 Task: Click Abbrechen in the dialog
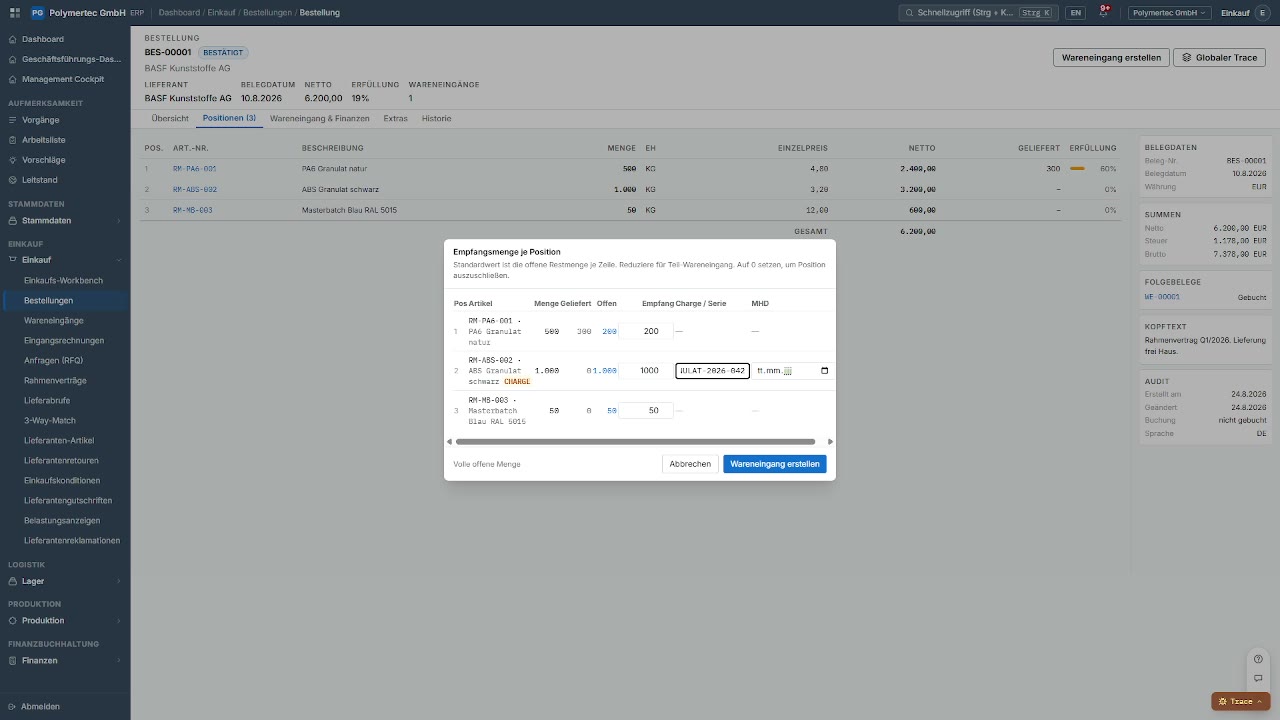pyautogui.click(x=690, y=464)
